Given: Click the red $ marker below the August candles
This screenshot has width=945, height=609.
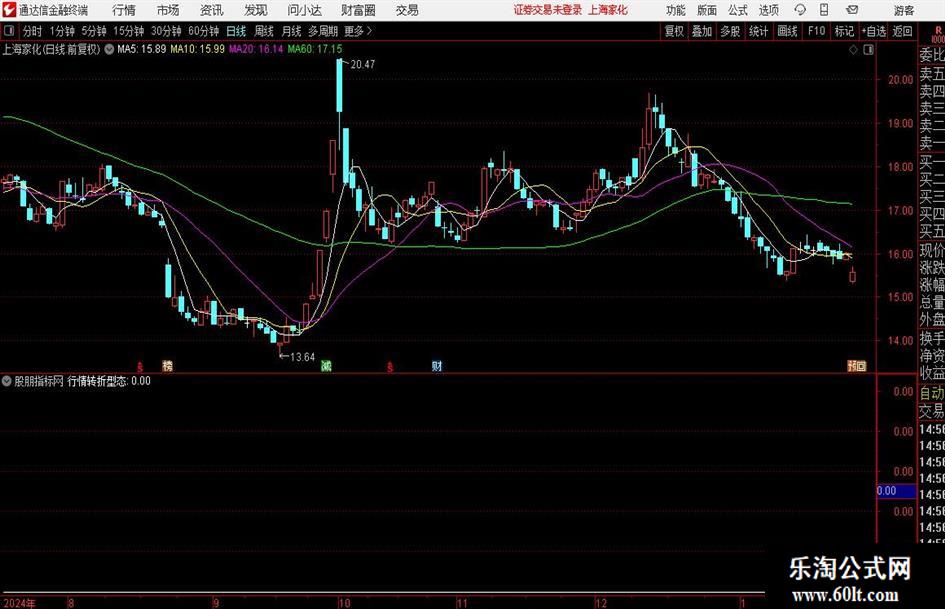Looking at the screenshot, I should pos(140,366).
